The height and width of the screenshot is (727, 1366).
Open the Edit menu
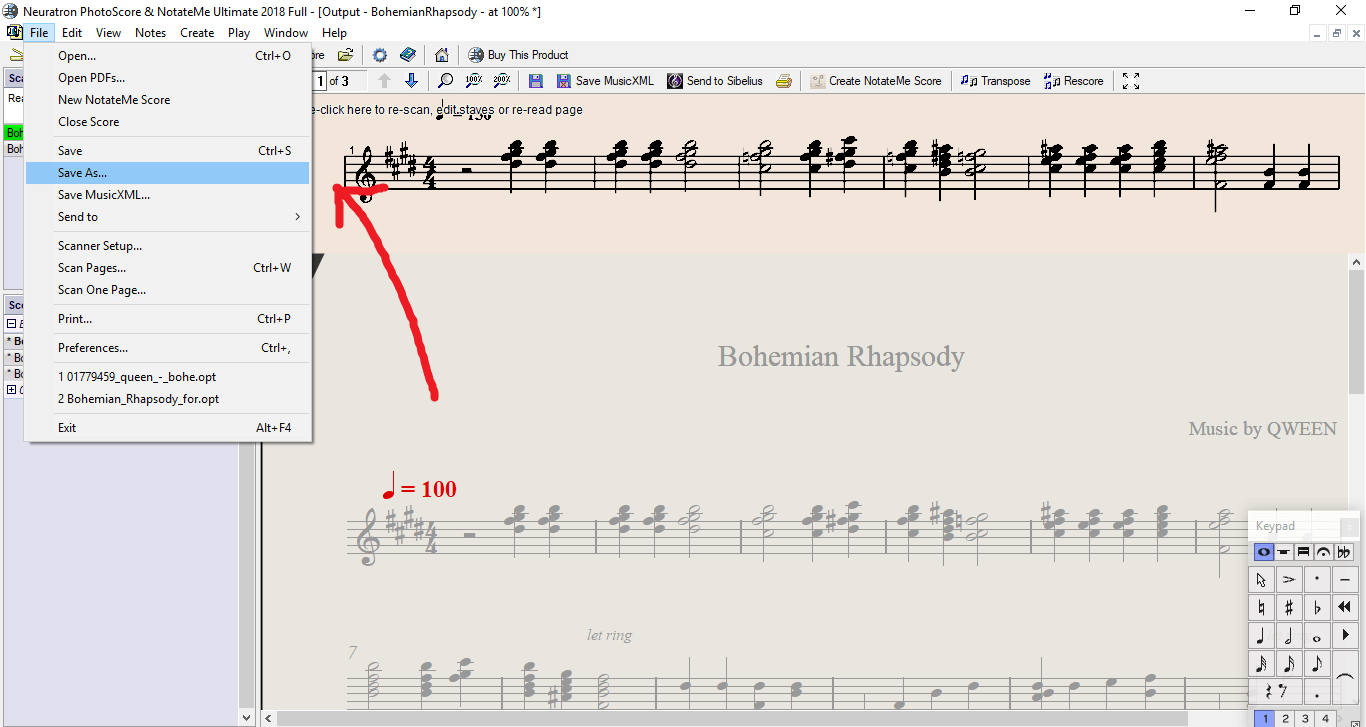coord(72,33)
